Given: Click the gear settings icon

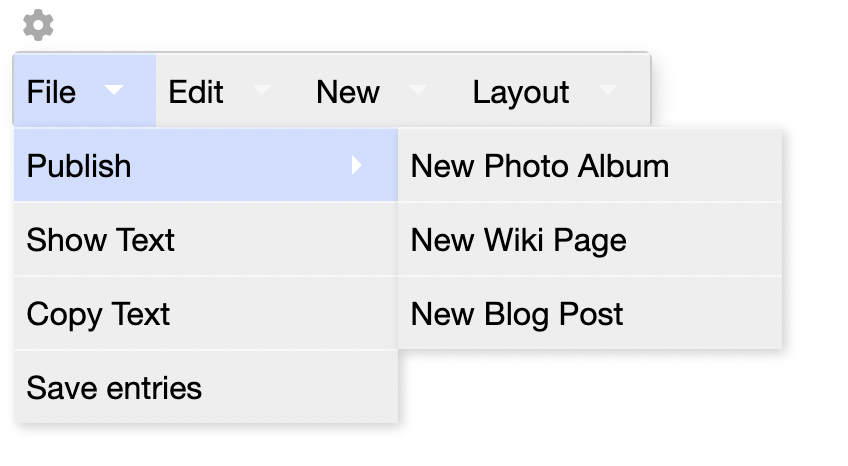Looking at the screenshot, I should [38, 25].
